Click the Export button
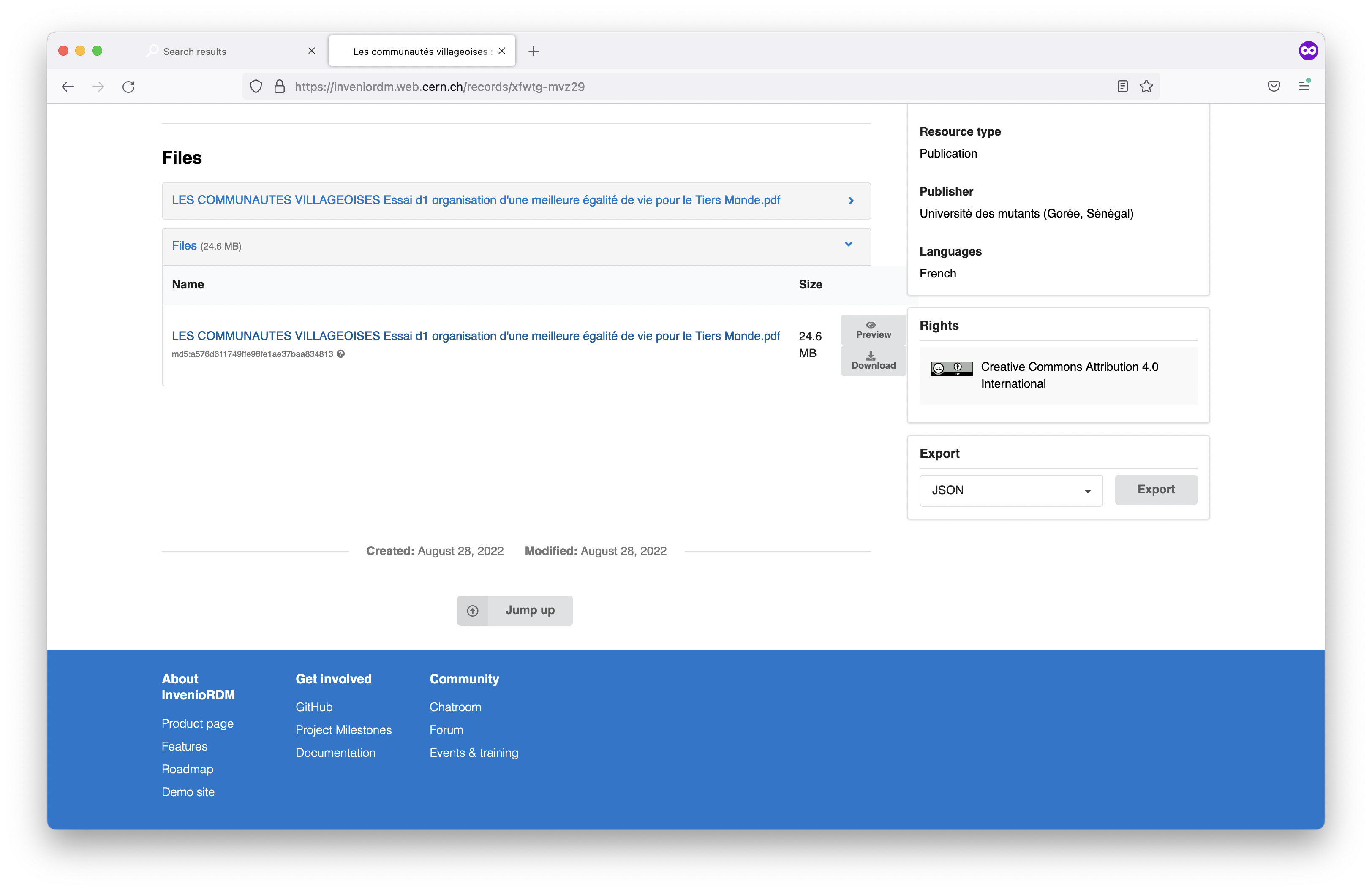This screenshot has width=1372, height=892. (x=1156, y=489)
